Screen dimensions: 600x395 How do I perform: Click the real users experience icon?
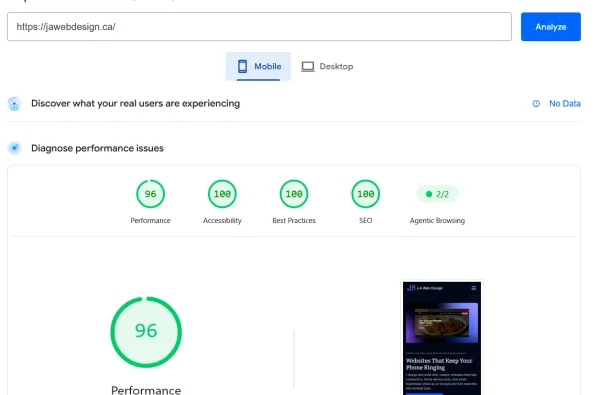[15, 104]
